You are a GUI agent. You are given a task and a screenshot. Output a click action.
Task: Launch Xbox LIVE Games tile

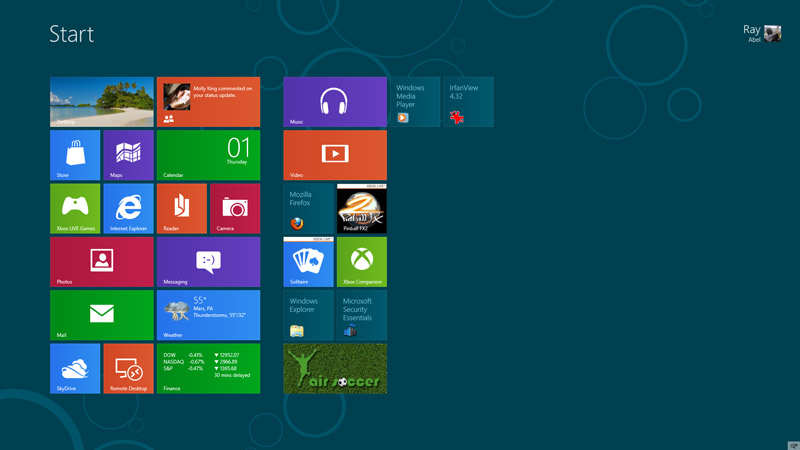point(75,209)
